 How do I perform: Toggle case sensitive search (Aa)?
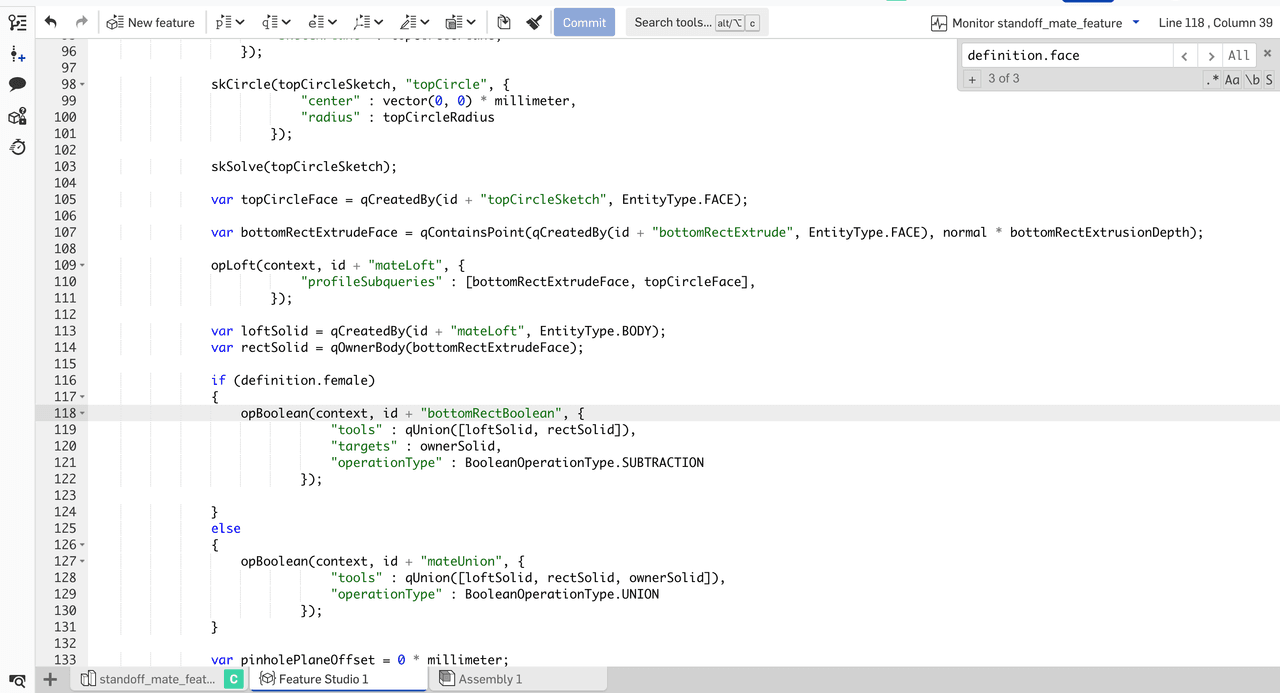(x=1232, y=80)
